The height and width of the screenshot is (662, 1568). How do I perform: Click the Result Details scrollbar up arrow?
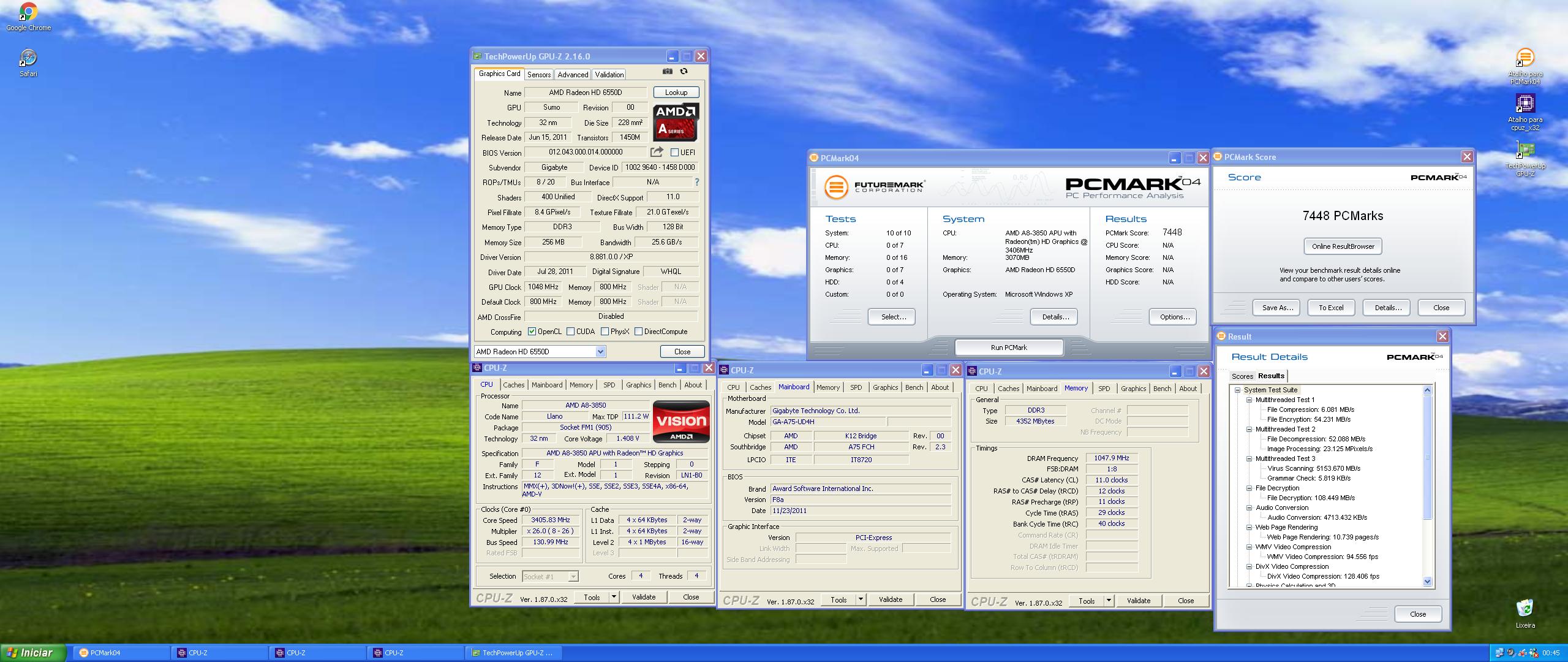1427,390
